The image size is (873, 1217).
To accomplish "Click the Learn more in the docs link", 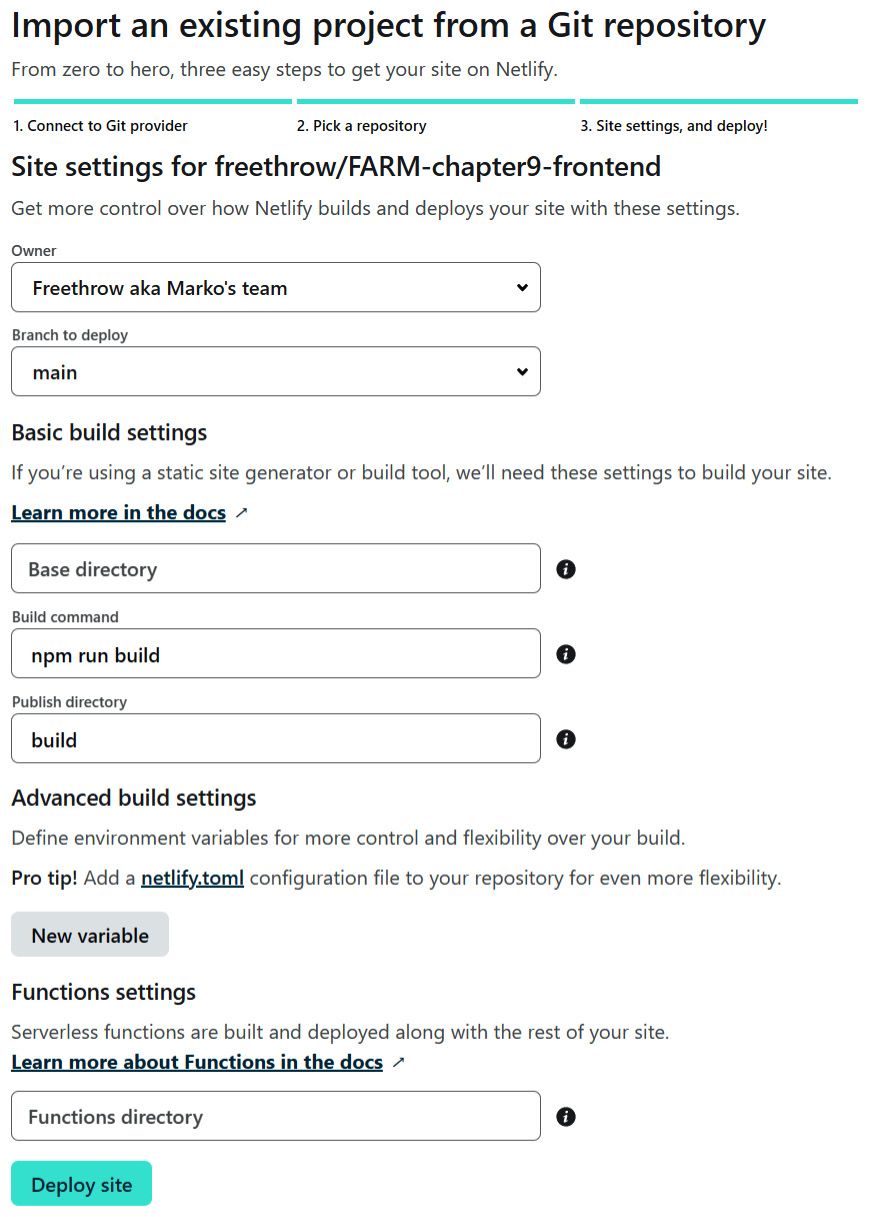I will click(118, 511).
